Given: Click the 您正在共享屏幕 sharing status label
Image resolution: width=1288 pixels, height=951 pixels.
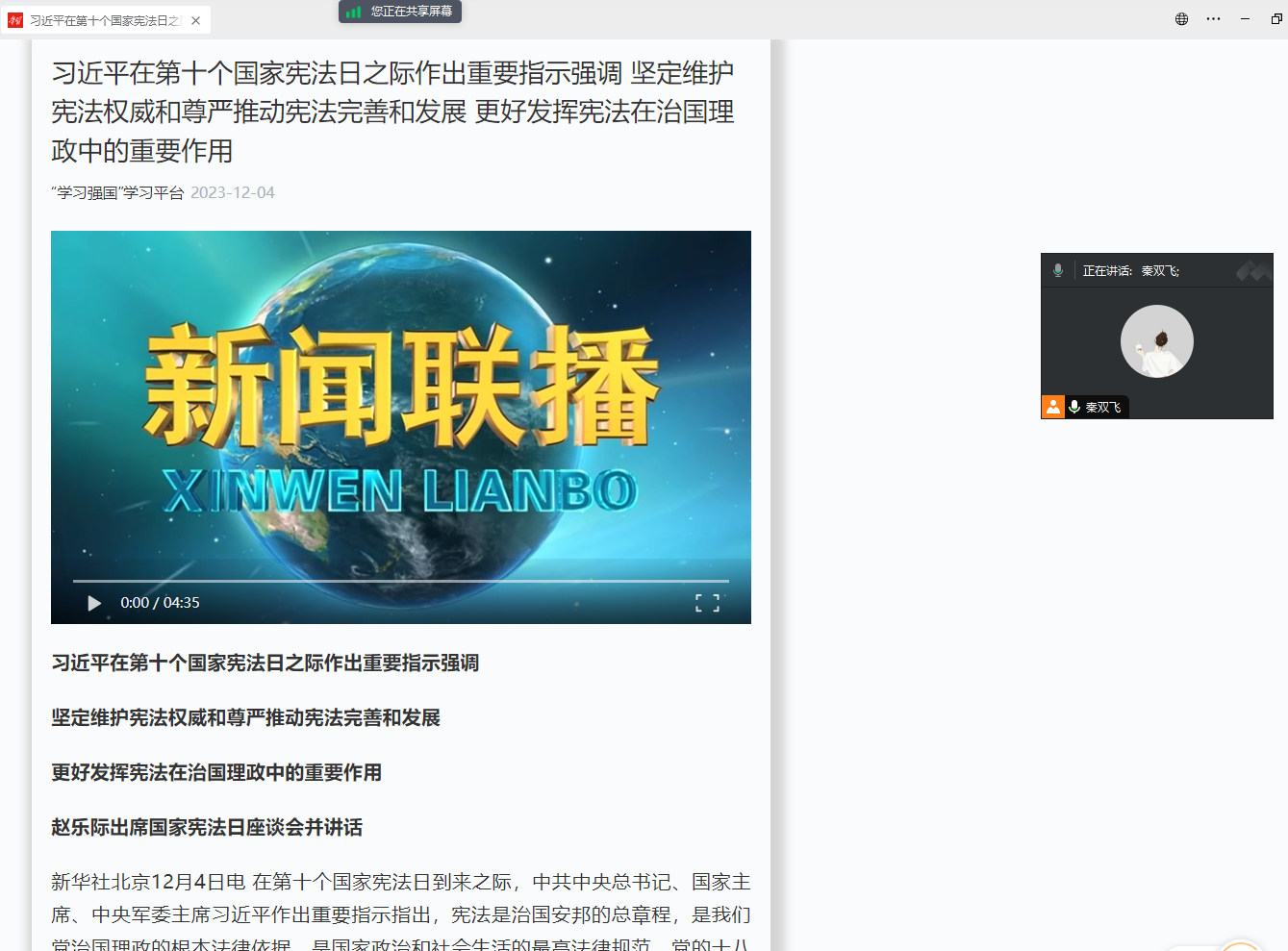Looking at the screenshot, I should click(x=411, y=12).
